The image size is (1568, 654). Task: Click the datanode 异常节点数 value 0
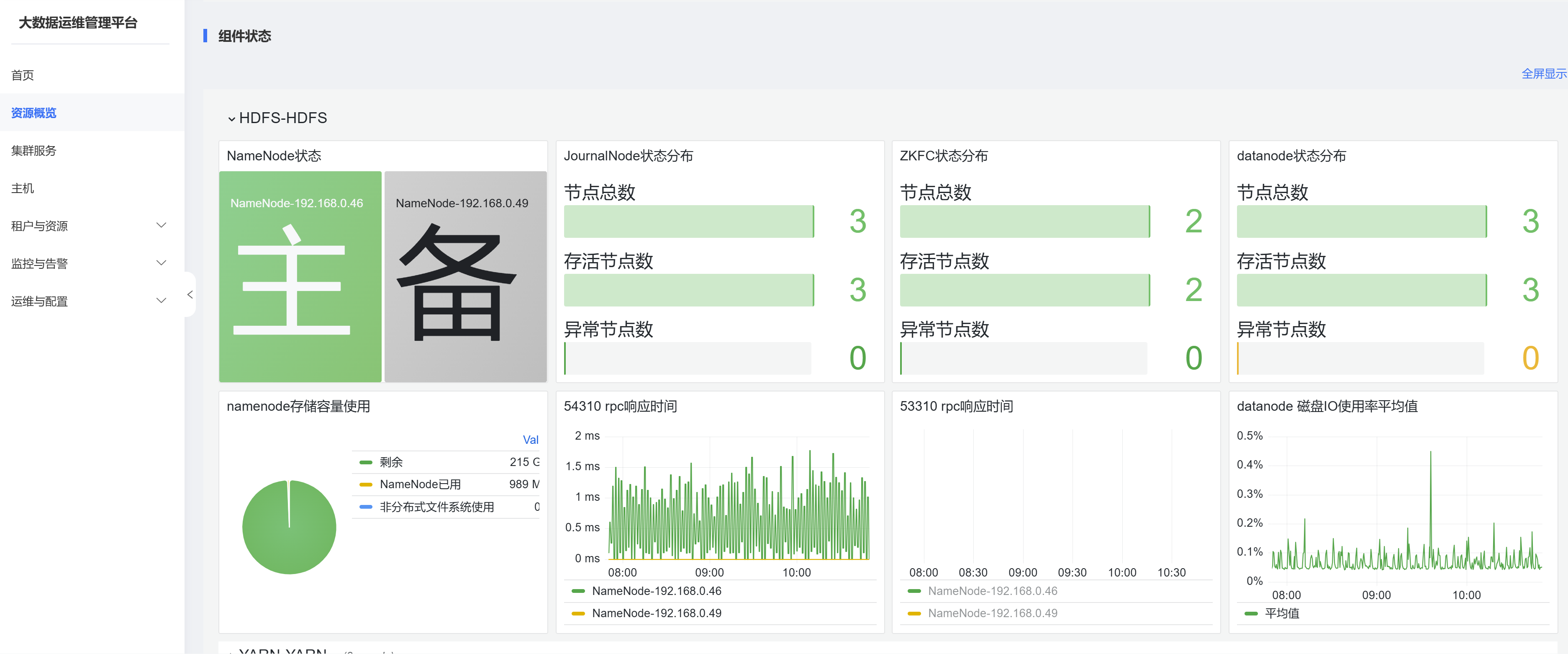tap(1530, 358)
